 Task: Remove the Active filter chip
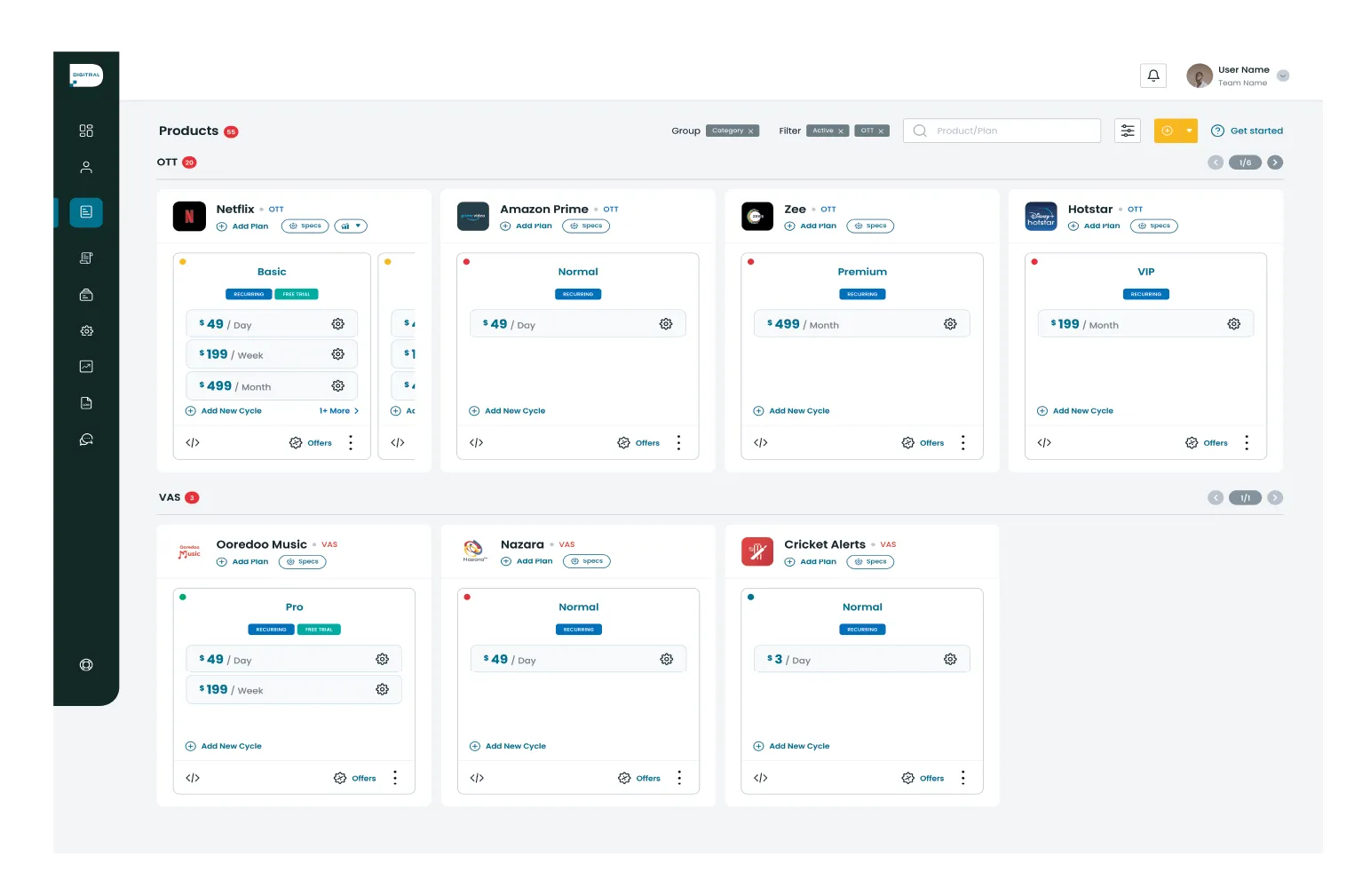pos(841,131)
